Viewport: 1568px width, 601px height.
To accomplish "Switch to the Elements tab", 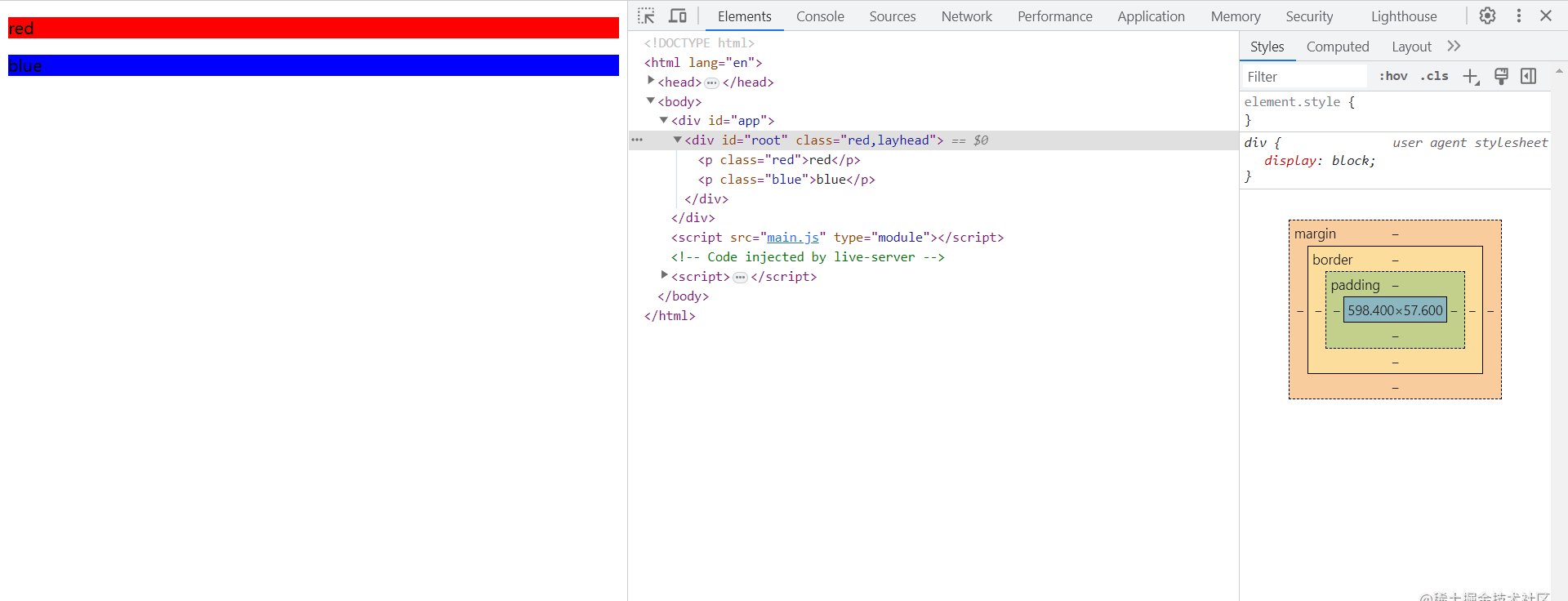I will 744,16.
